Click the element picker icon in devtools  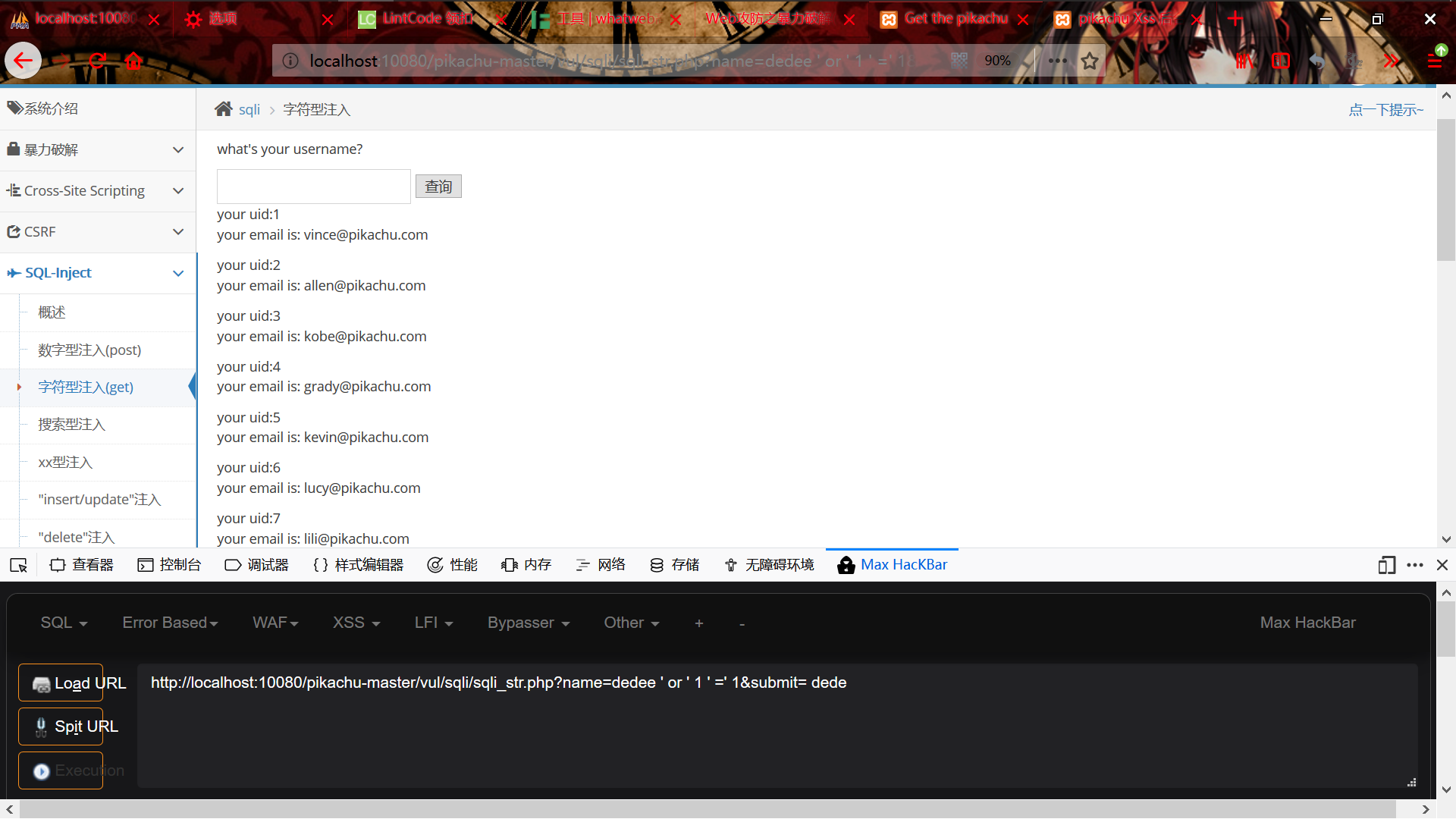[x=18, y=565]
